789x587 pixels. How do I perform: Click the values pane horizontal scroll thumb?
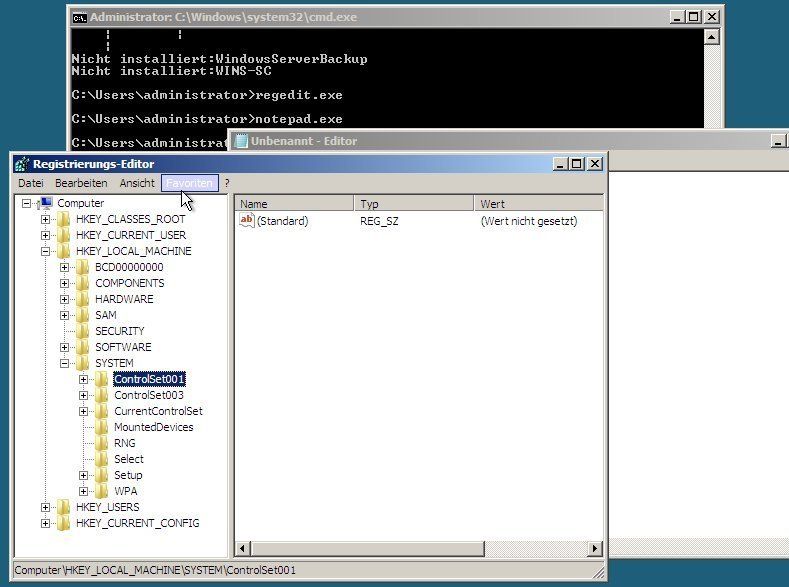point(367,549)
